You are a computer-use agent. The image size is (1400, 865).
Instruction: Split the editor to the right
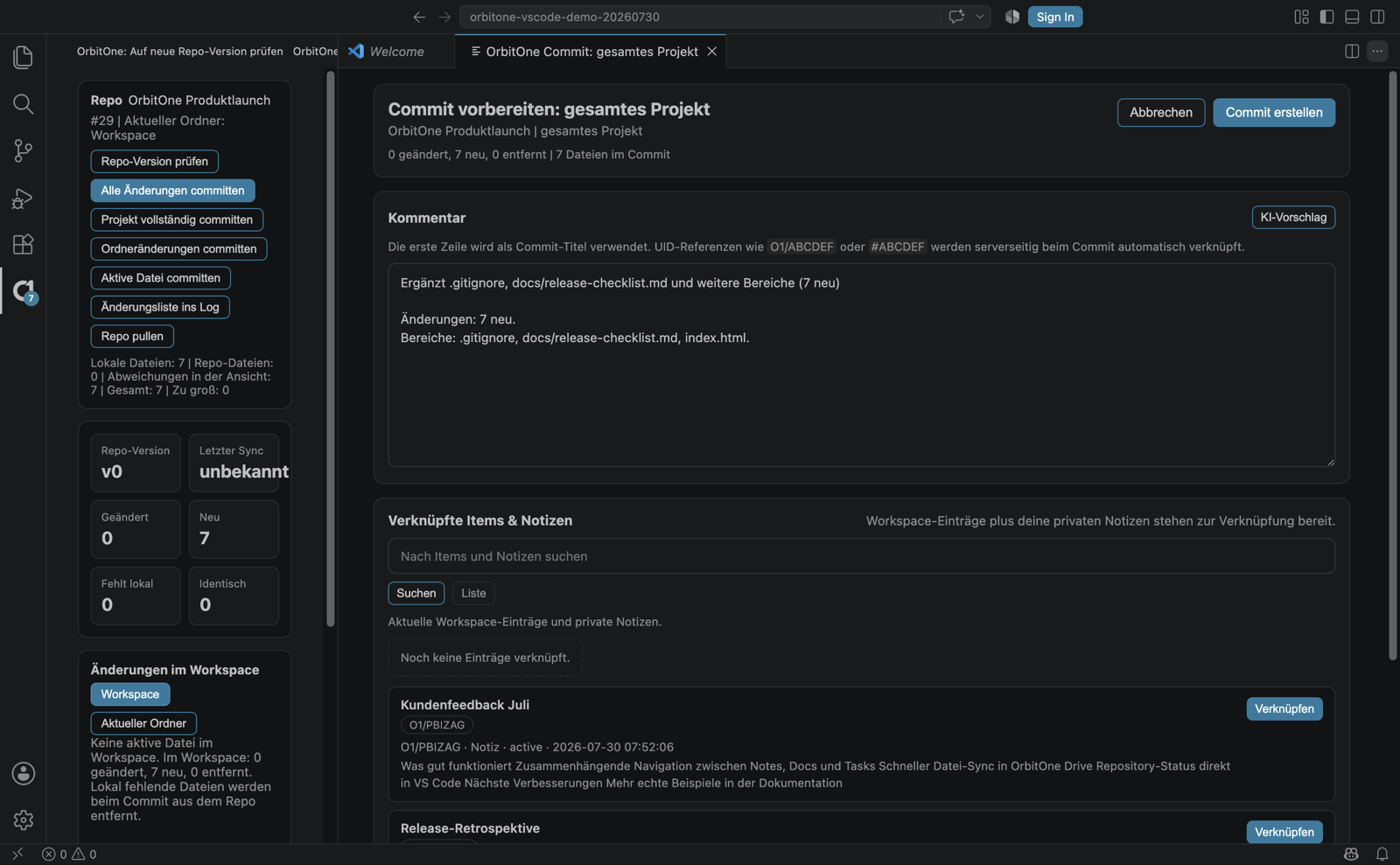[x=1352, y=52]
